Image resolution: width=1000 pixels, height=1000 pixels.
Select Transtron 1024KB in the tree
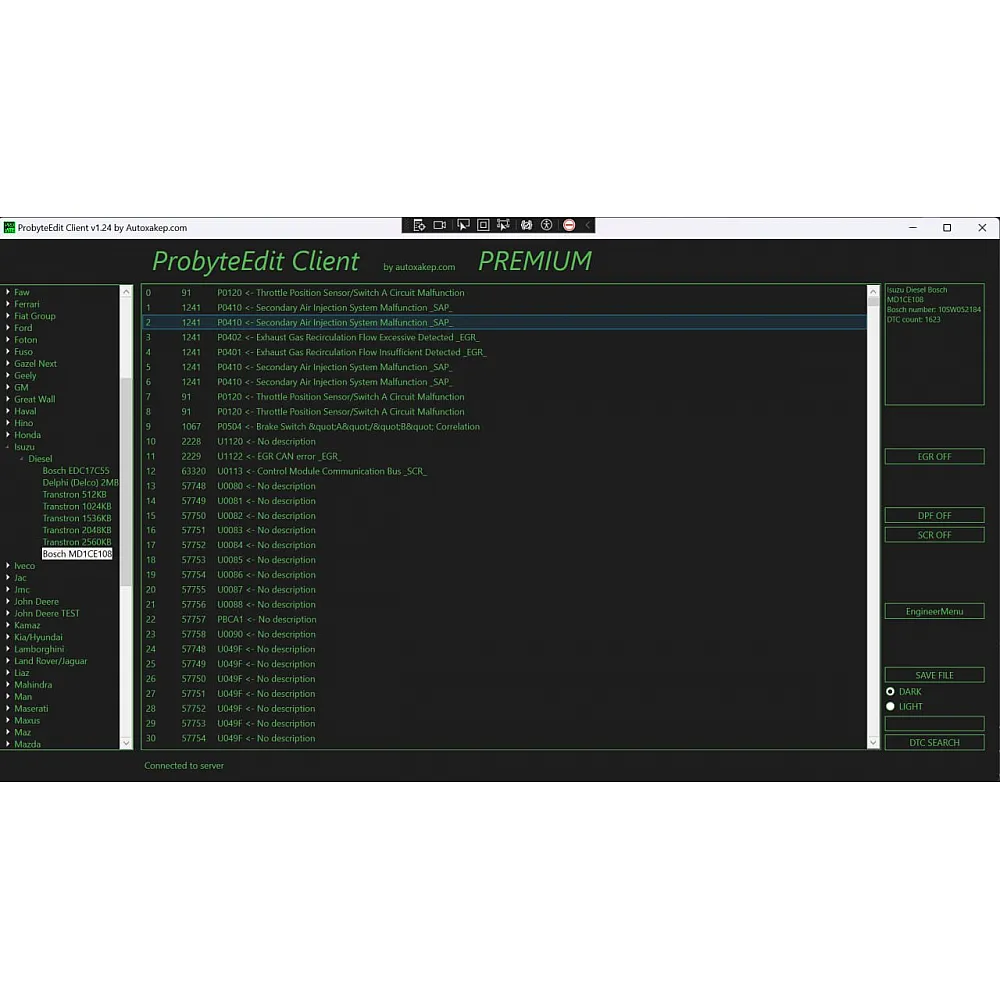tap(76, 506)
